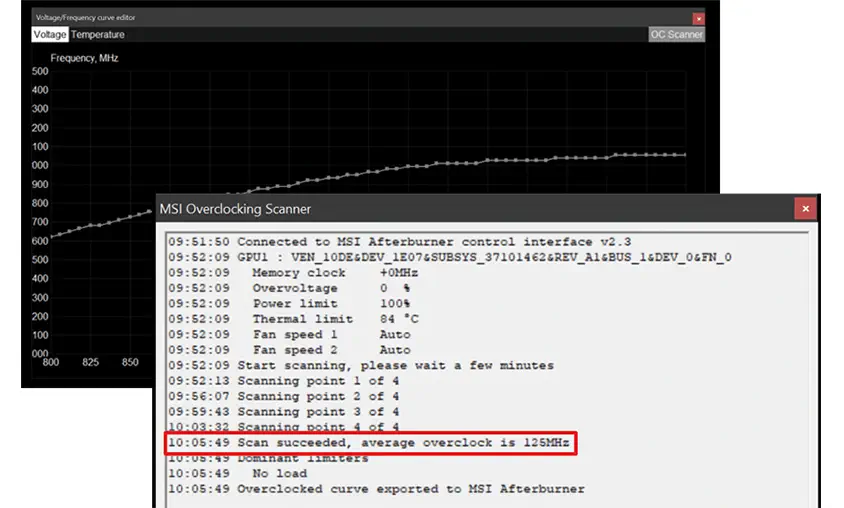
Task: Click the 850 voltage axis label
Action: [x=130, y=362]
